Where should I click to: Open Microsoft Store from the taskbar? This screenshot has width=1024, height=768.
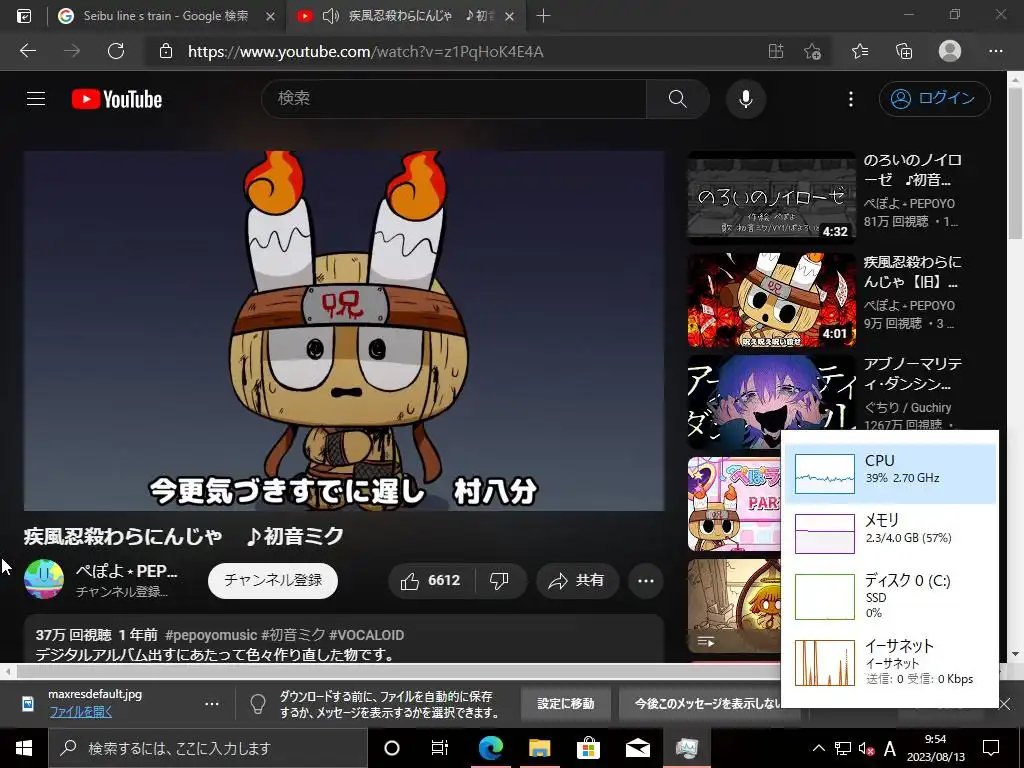588,748
